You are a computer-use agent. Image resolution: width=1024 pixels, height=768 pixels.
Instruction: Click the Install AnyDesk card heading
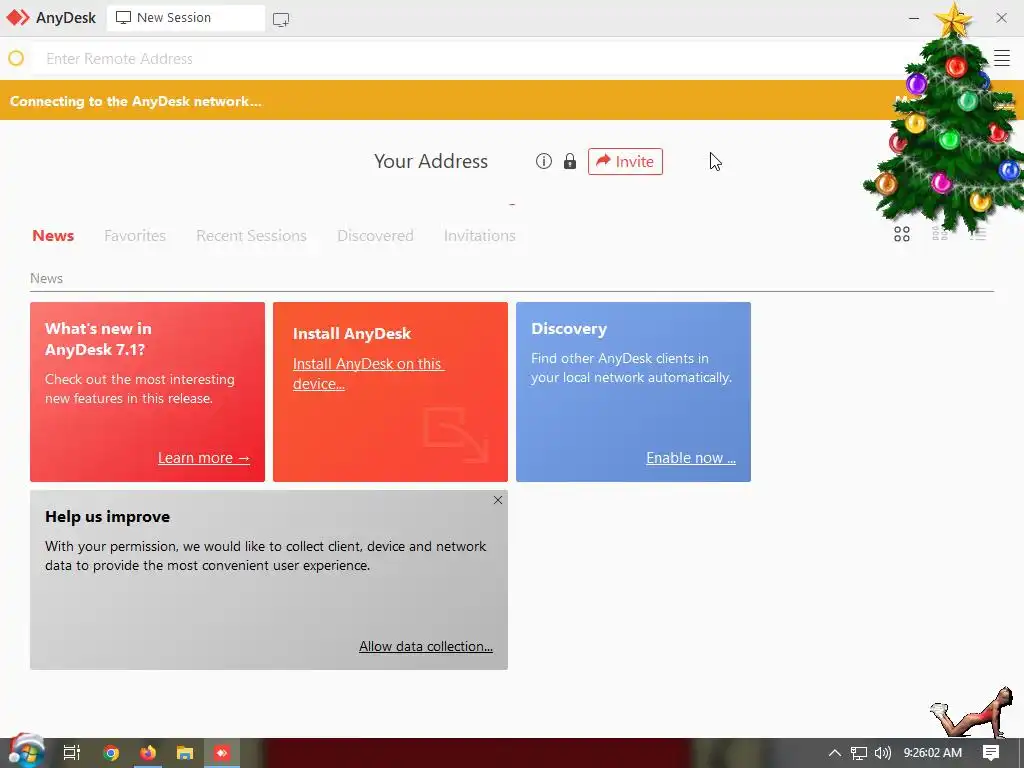[x=351, y=334]
